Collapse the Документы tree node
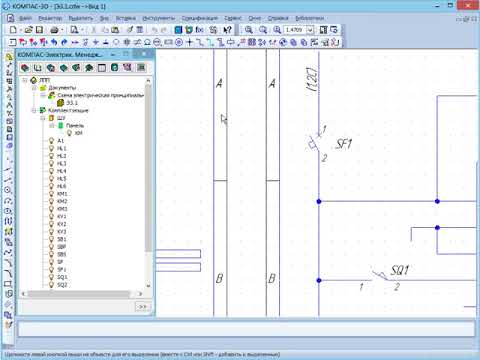 tap(34, 88)
